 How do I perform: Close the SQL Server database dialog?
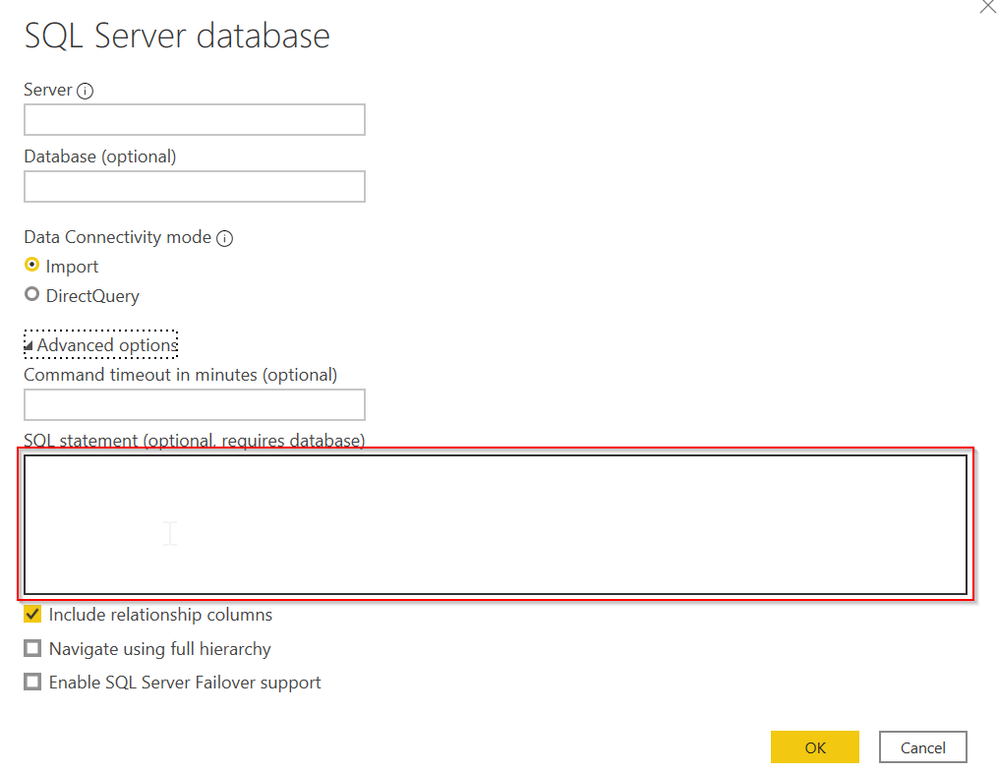tap(988, 6)
